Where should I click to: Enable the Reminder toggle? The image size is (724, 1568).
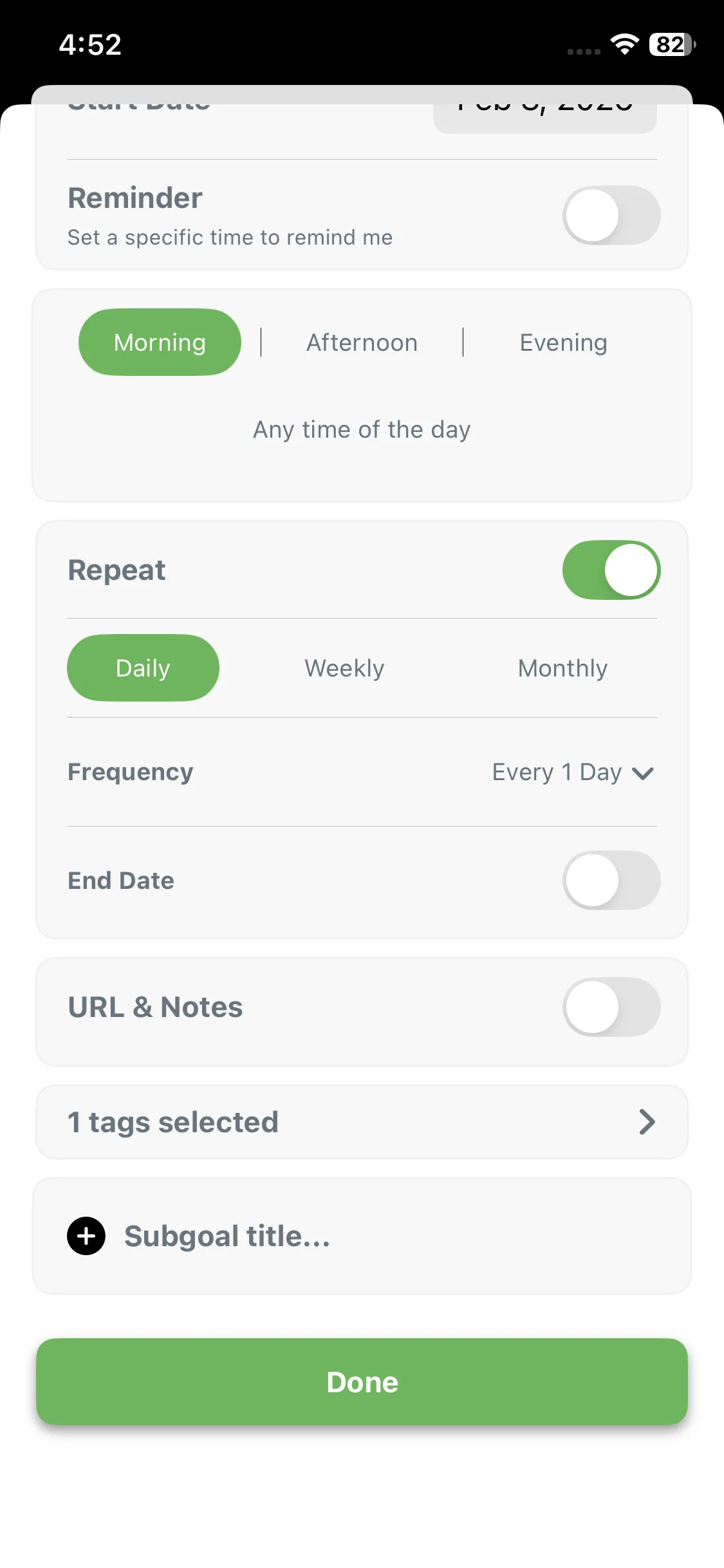611,216
